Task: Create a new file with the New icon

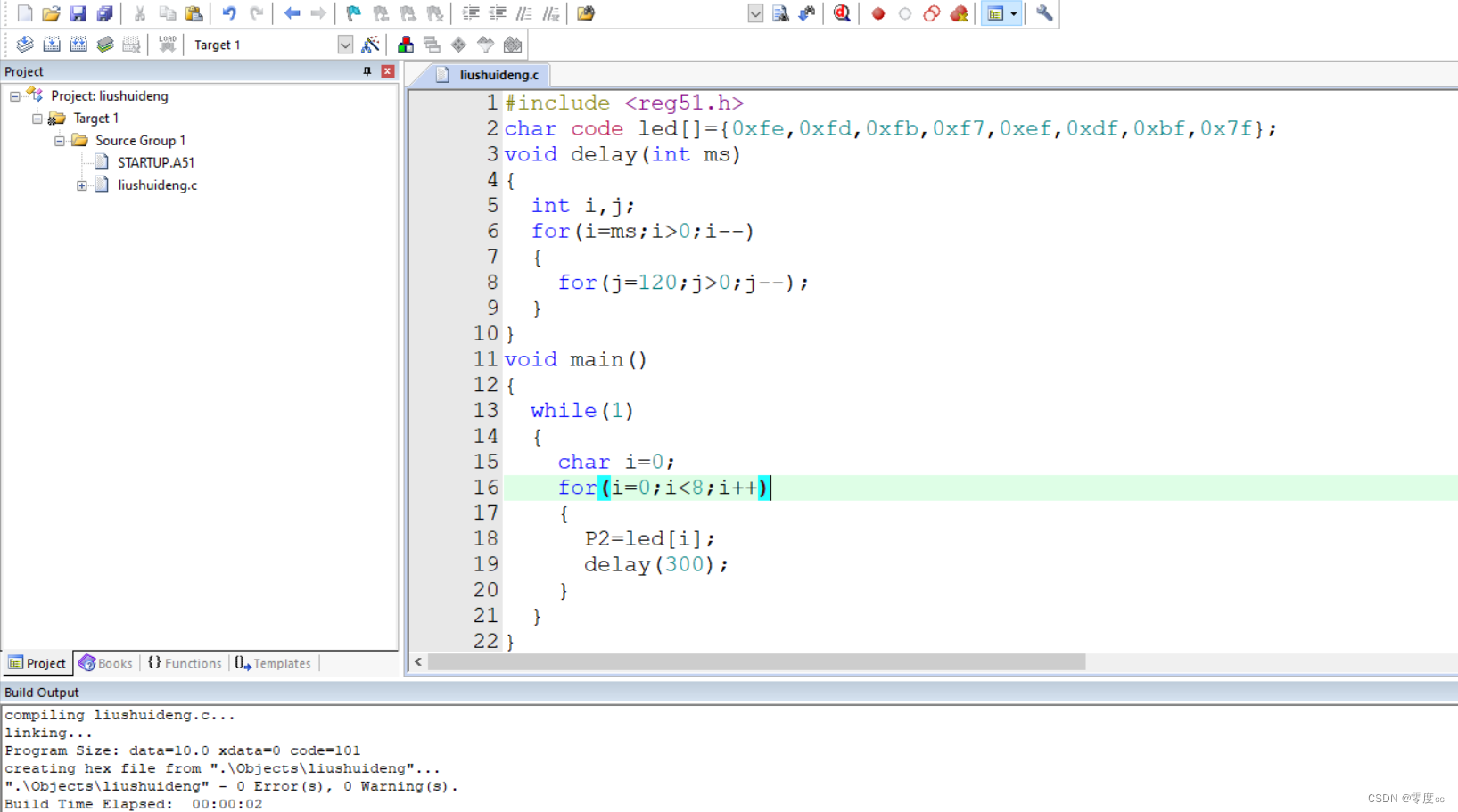Action: [25, 13]
